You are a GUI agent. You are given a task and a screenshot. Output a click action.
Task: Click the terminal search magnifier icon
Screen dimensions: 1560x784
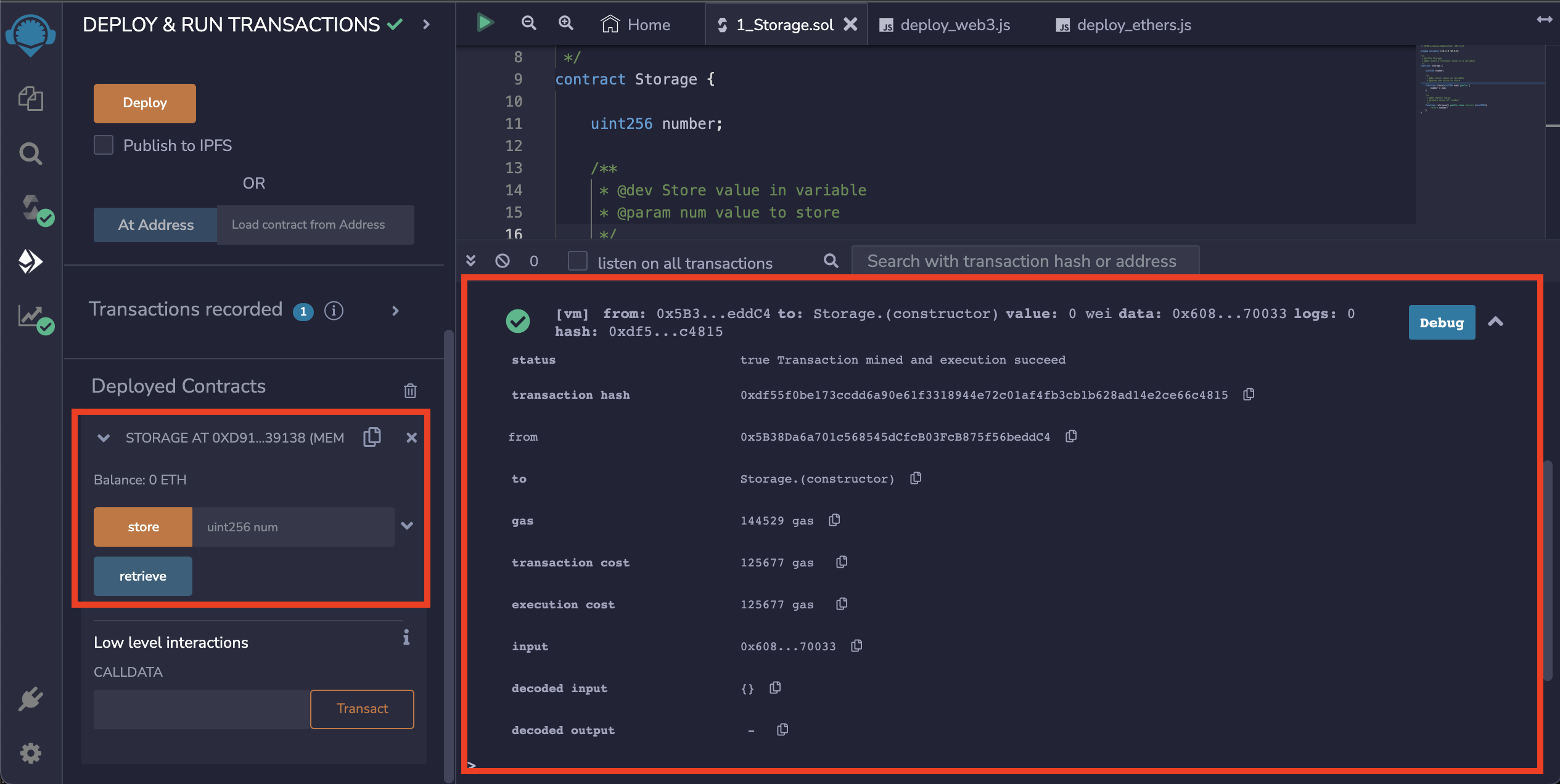tap(831, 261)
